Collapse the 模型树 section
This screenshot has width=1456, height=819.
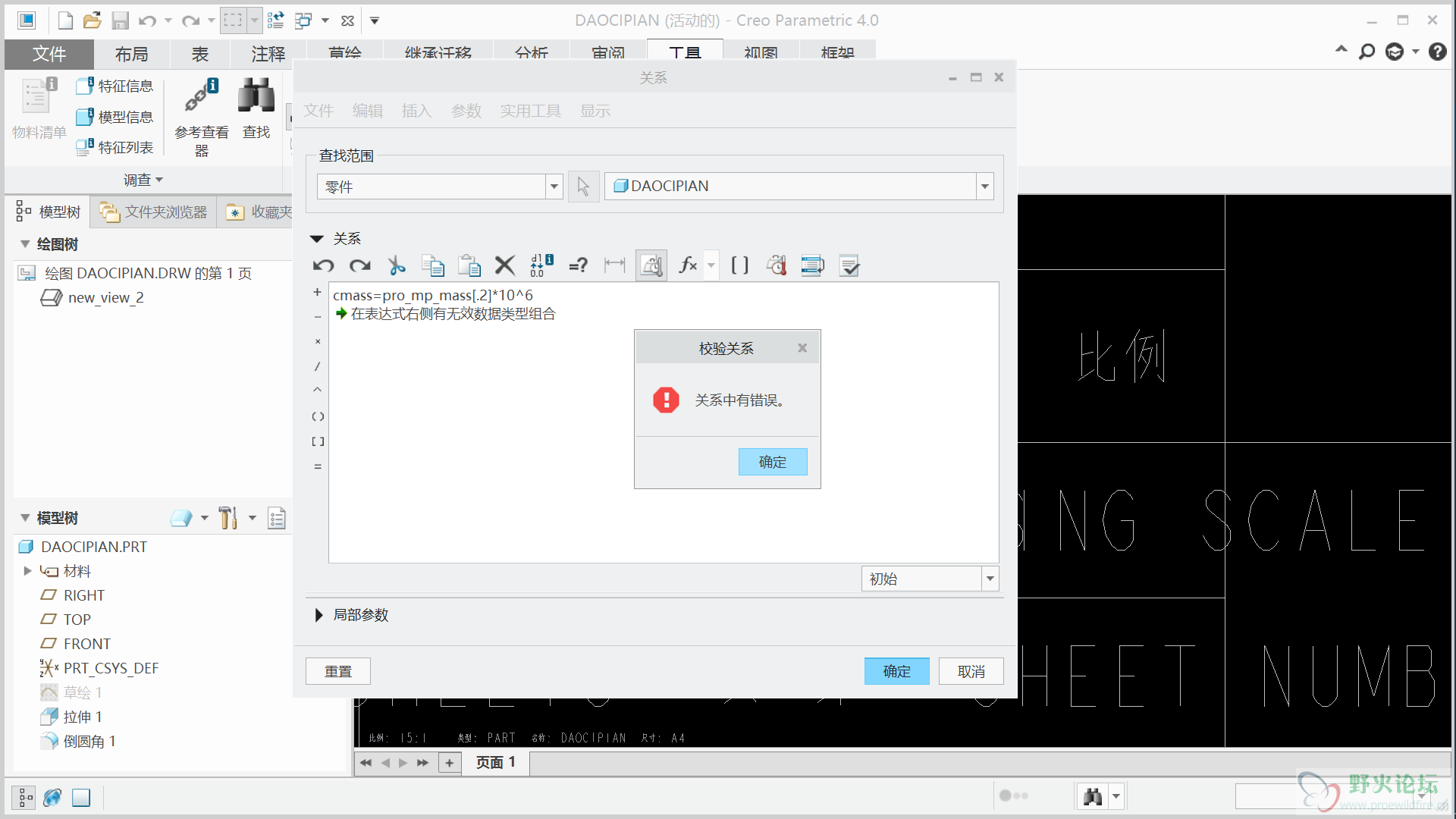pos(25,518)
